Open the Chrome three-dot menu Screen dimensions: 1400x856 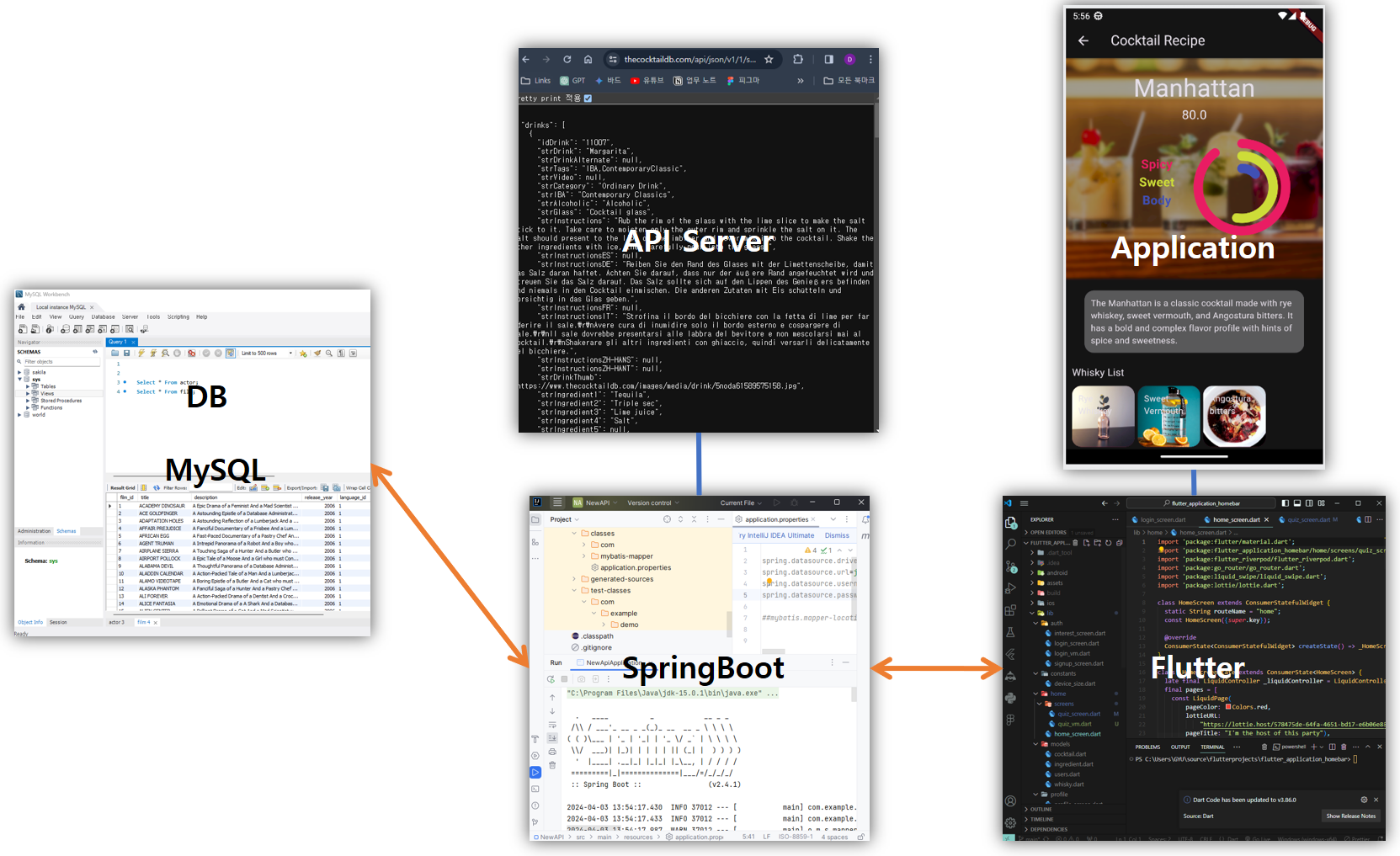click(870, 60)
